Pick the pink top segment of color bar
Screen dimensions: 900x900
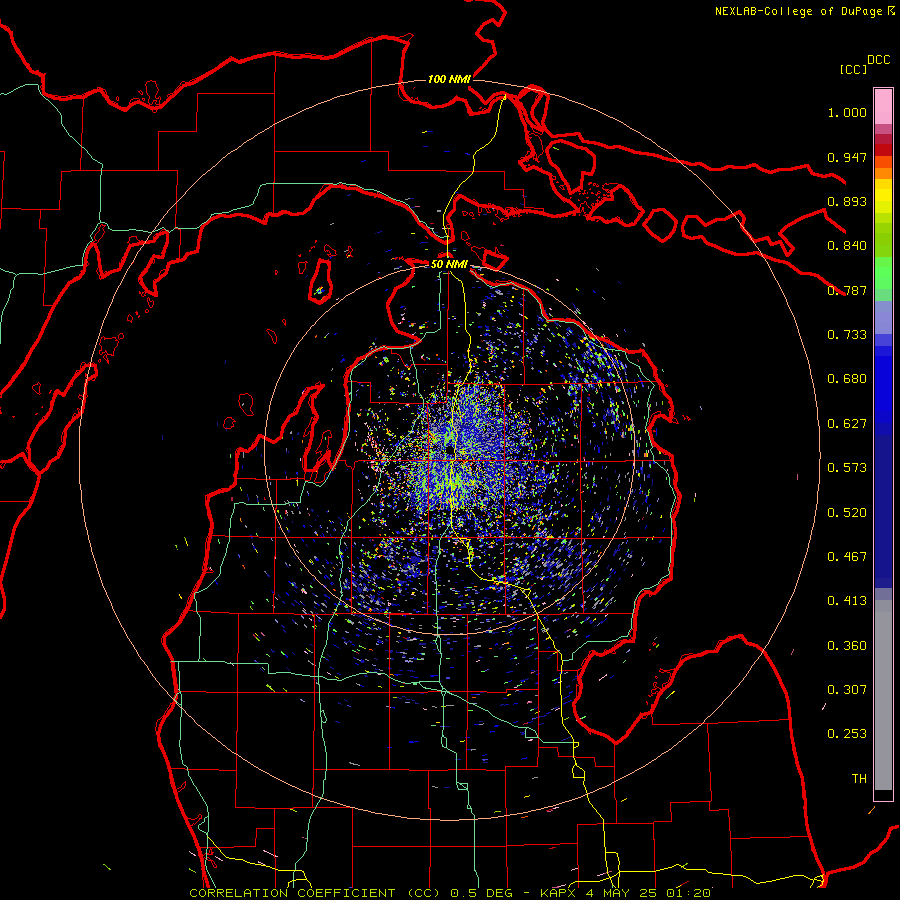pos(883,106)
